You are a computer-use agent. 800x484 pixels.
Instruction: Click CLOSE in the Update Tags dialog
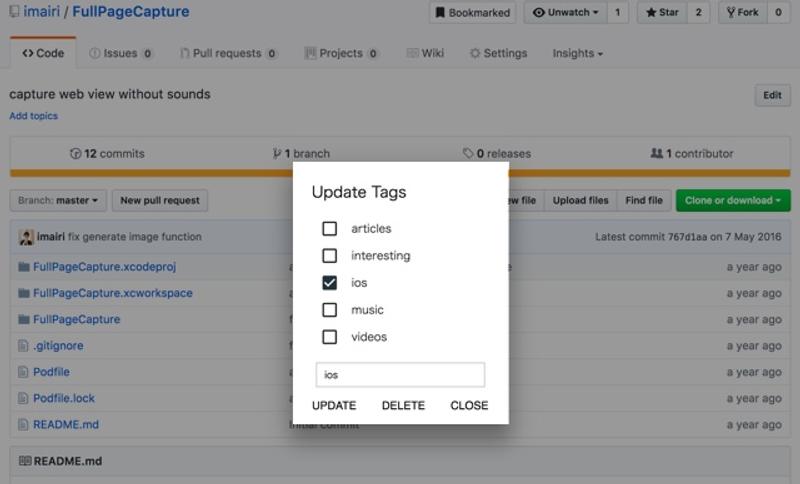[469, 405]
